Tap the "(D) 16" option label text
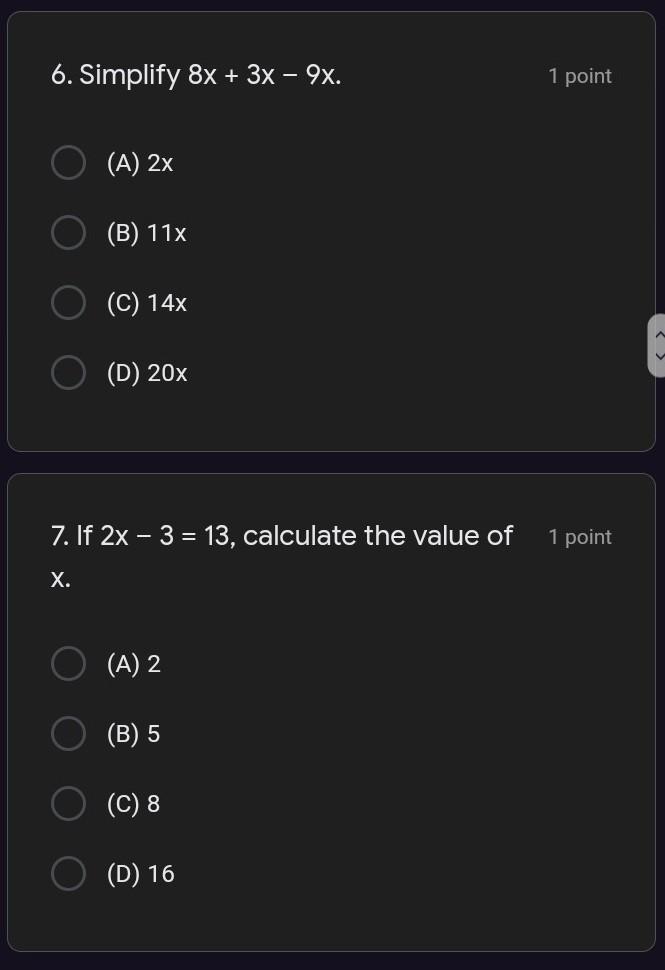The width and height of the screenshot is (665, 970). pos(140,874)
